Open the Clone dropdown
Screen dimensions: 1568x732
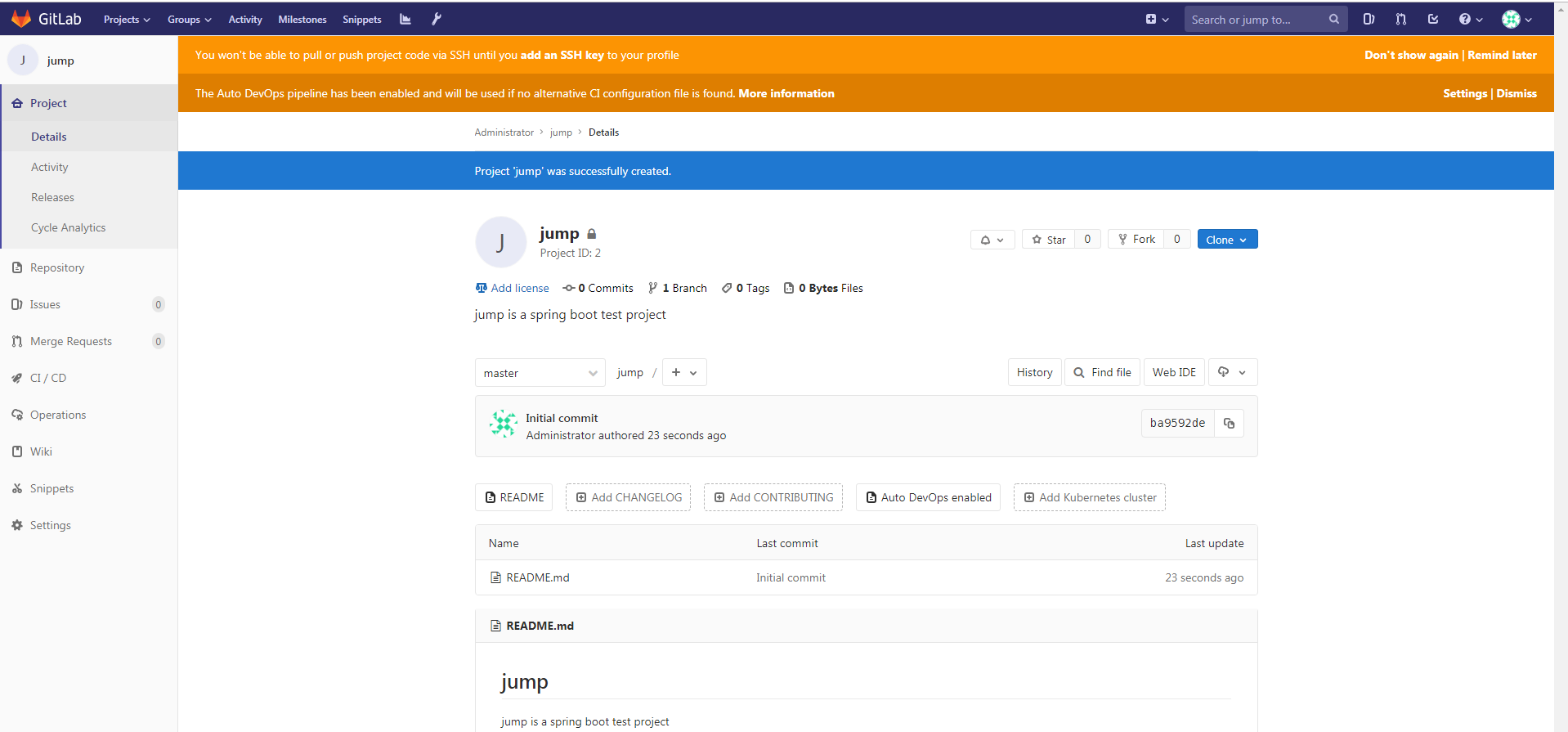pos(1227,239)
